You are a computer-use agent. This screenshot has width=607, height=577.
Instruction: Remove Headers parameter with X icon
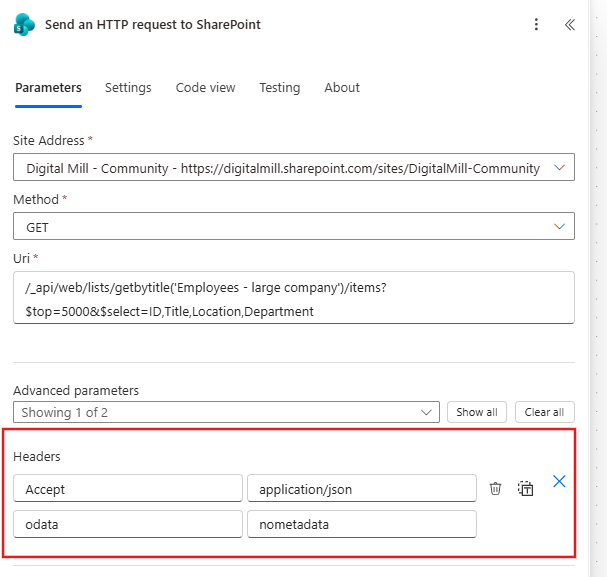click(x=559, y=481)
